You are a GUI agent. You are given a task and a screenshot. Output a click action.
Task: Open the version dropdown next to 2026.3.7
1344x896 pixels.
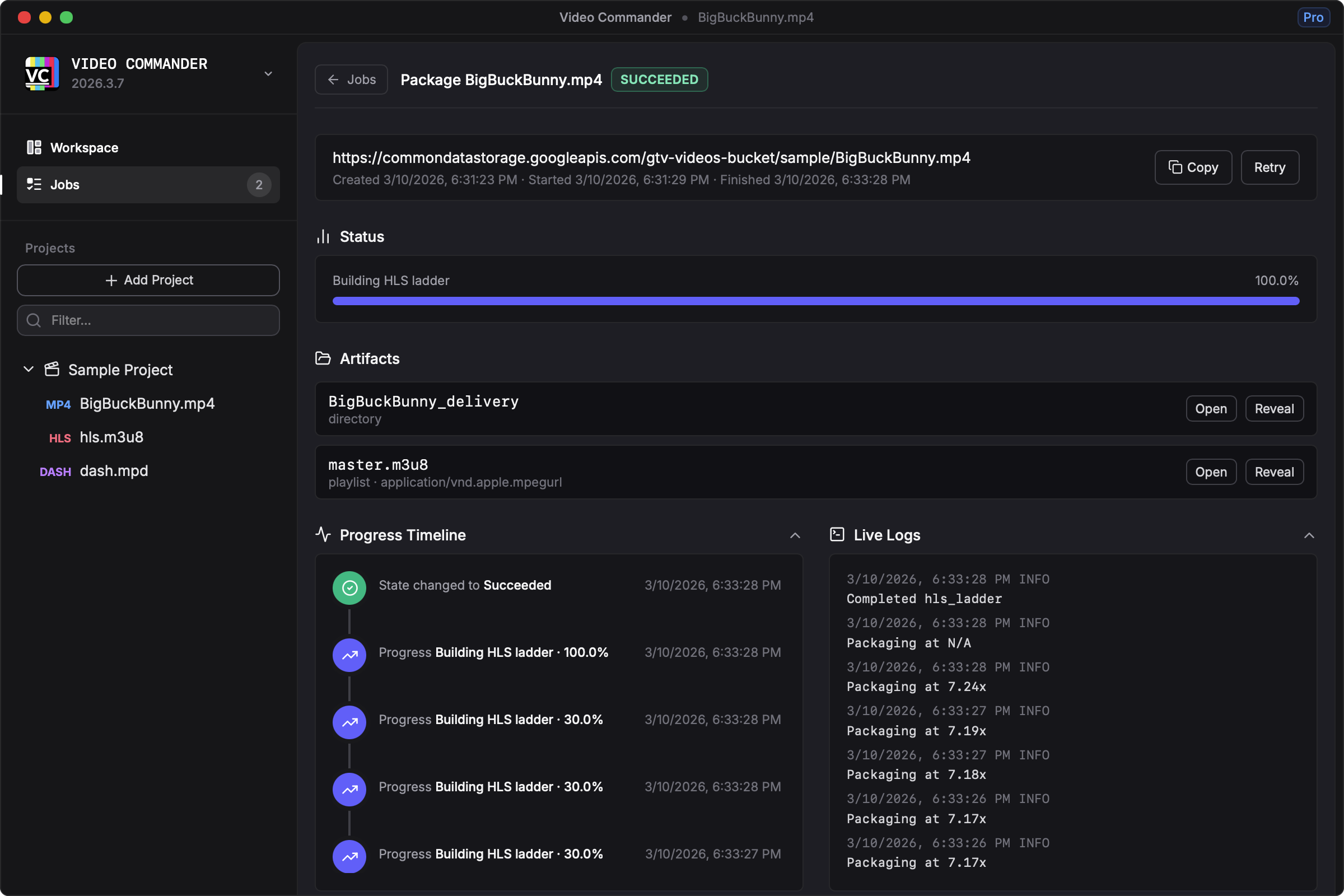(x=268, y=73)
